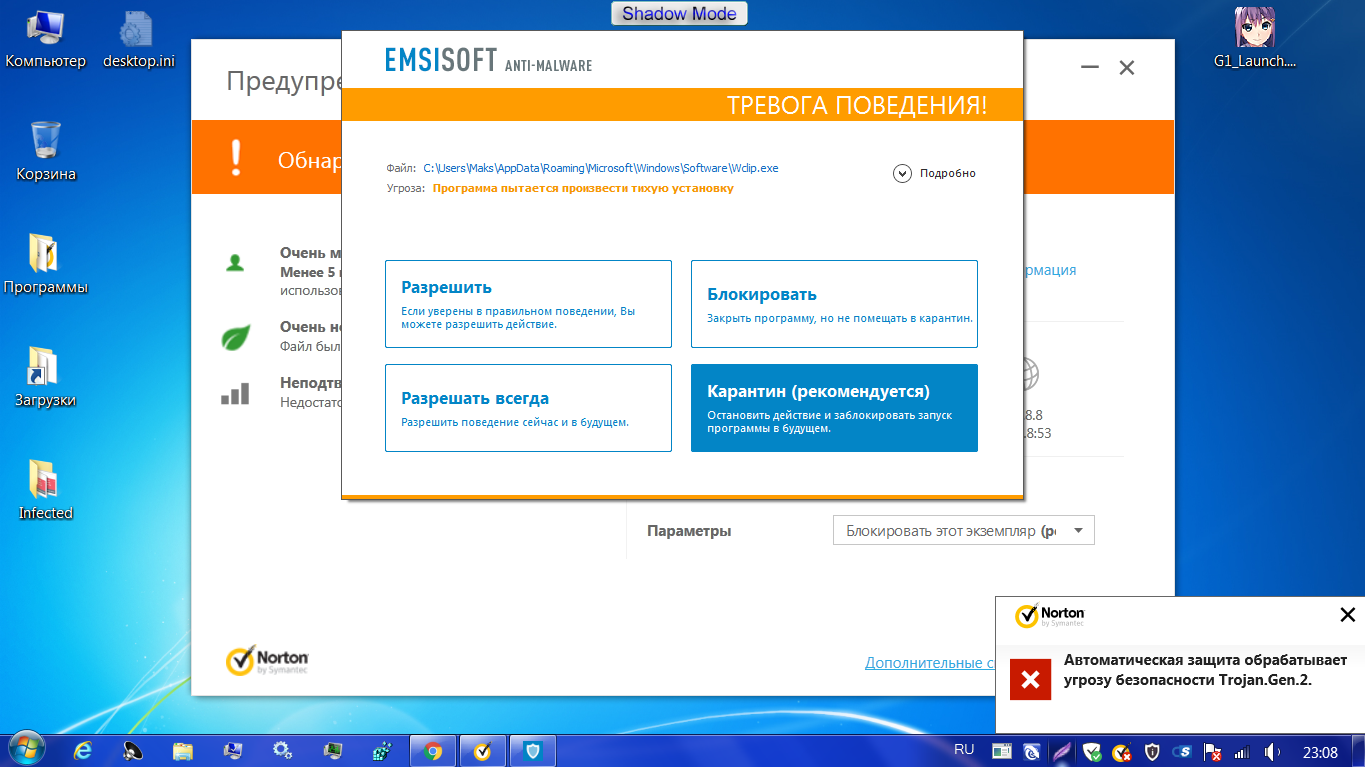The image size is (1365, 767).
Task: Click the red X icon in the Norton notification
Action: [x=1030, y=680]
